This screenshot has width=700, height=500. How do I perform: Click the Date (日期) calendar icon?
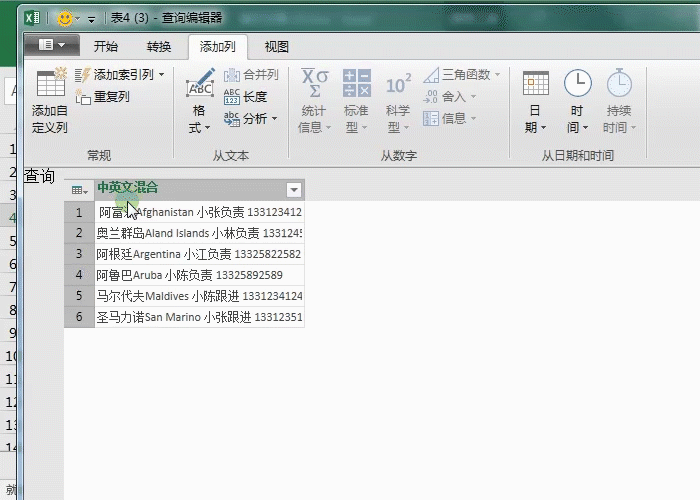(x=536, y=84)
